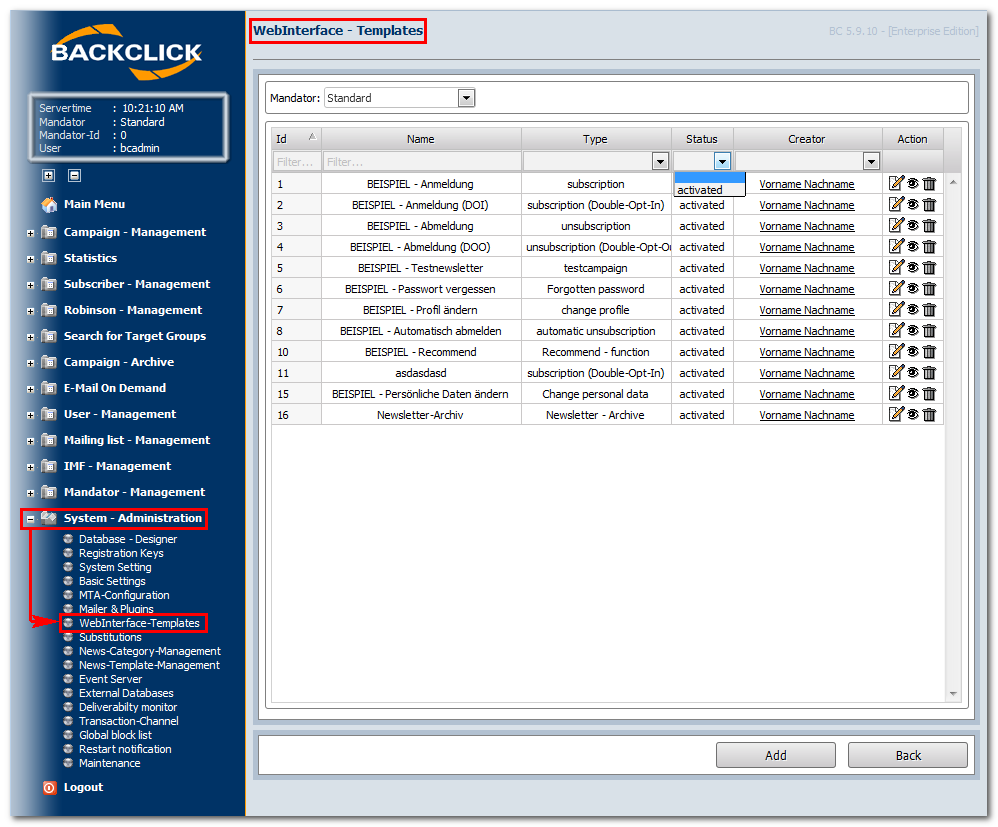Delete the BEISPIEL - Anmeldung (DOI) row
Screen dimensions: 998x827
pos(929,204)
